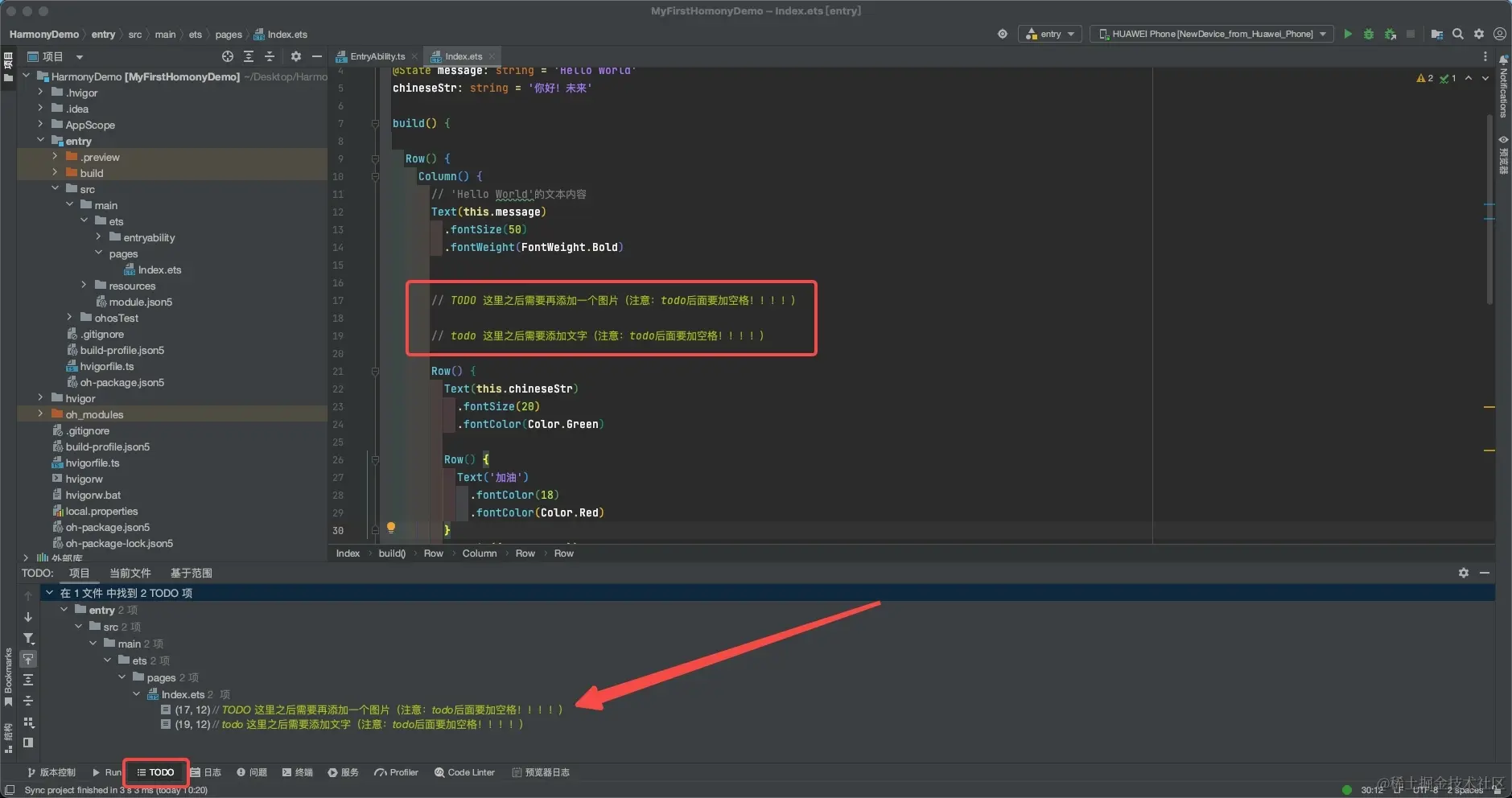The height and width of the screenshot is (798, 1512).
Task: Run the app with the green play button
Action: click(x=1348, y=34)
